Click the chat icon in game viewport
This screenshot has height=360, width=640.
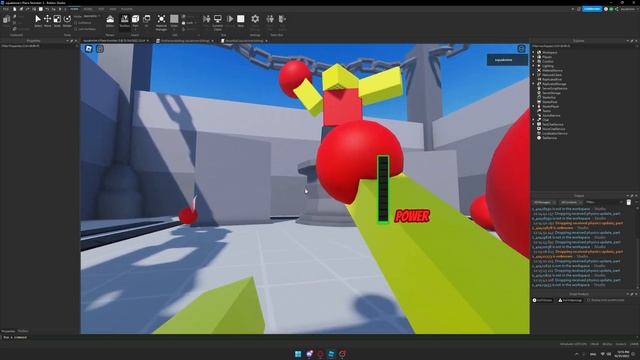coord(100,49)
